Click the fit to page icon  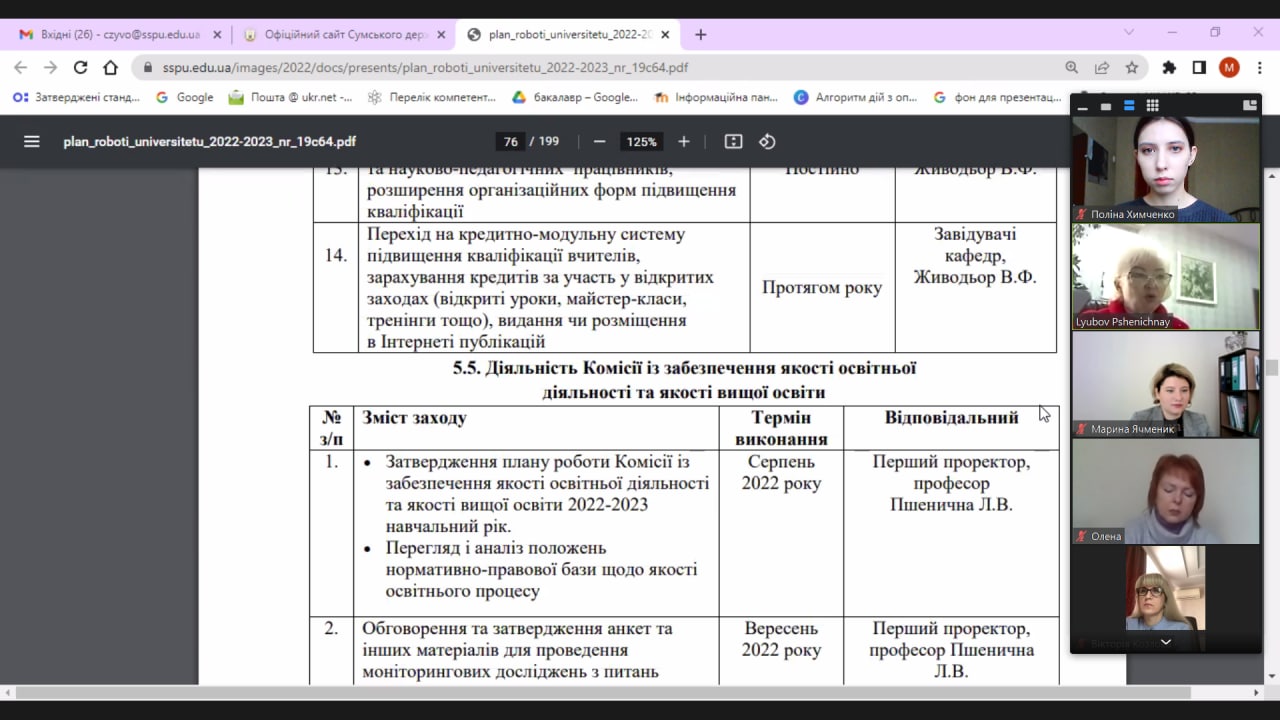coord(733,142)
